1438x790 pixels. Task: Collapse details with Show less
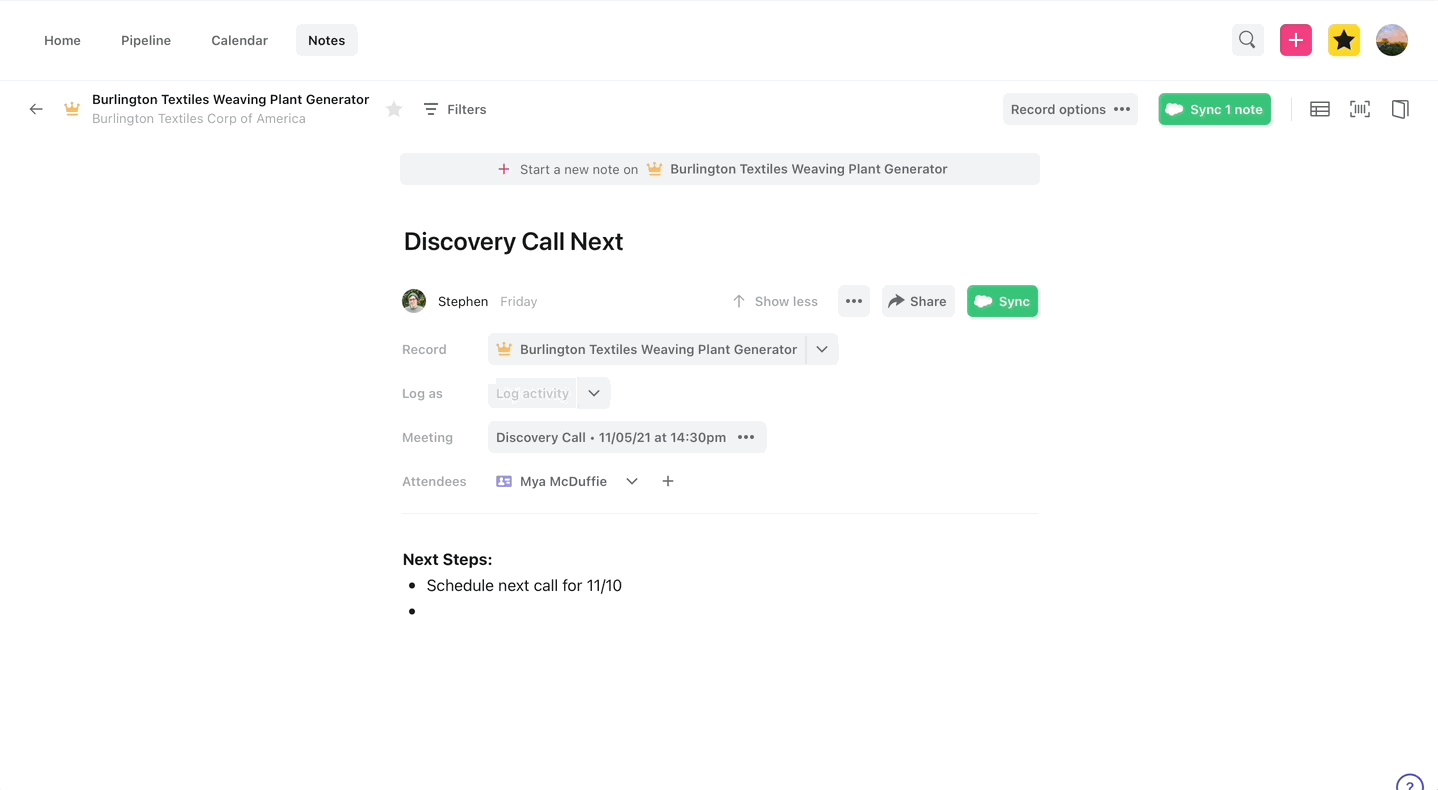coord(775,301)
